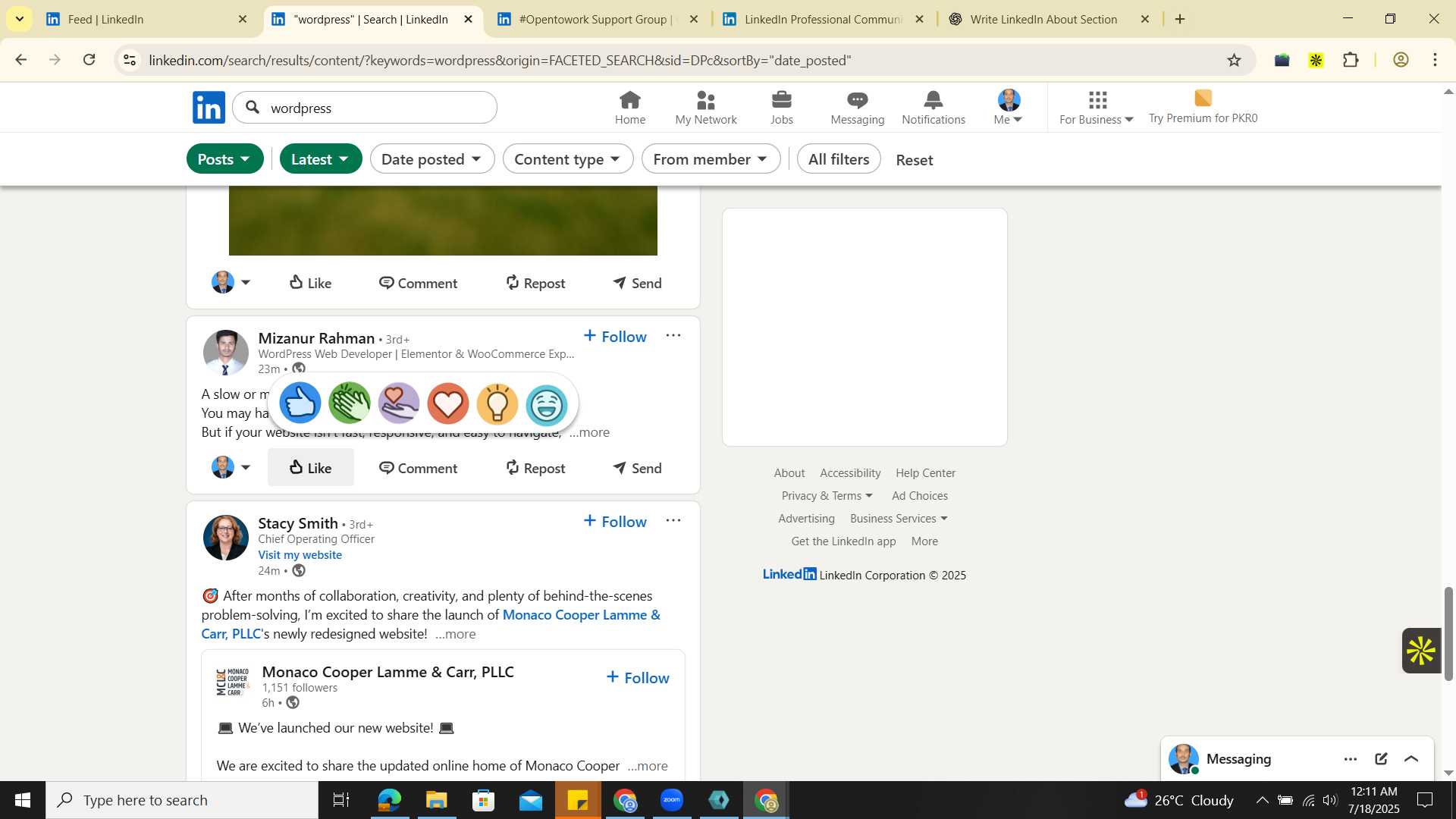Send Mizanur Rahman's post
1456x819 pixels.
point(638,468)
